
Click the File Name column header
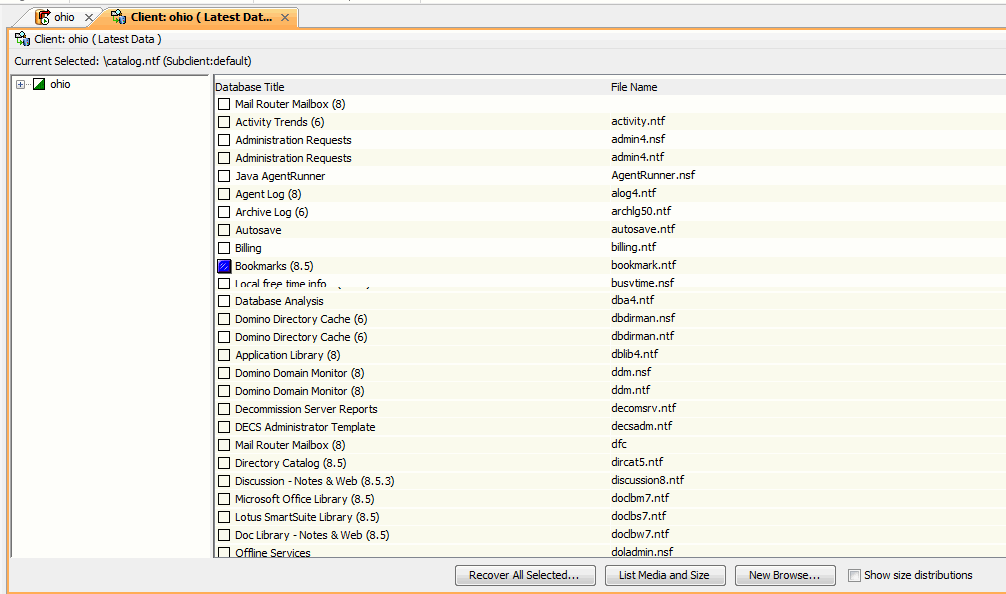point(631,87)
